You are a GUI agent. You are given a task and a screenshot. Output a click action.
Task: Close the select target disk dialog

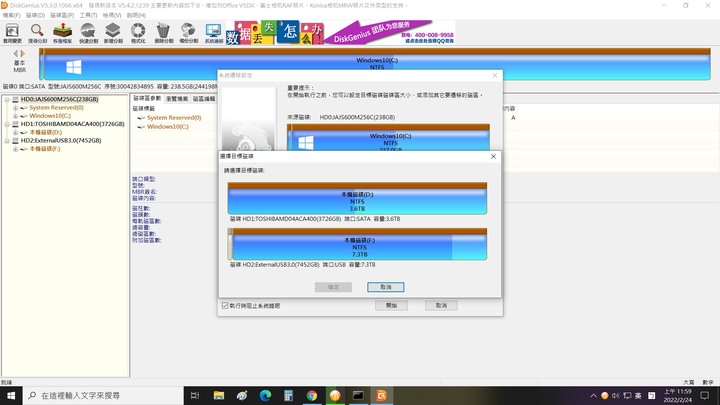pyautogui.click(x=493, y=157)
